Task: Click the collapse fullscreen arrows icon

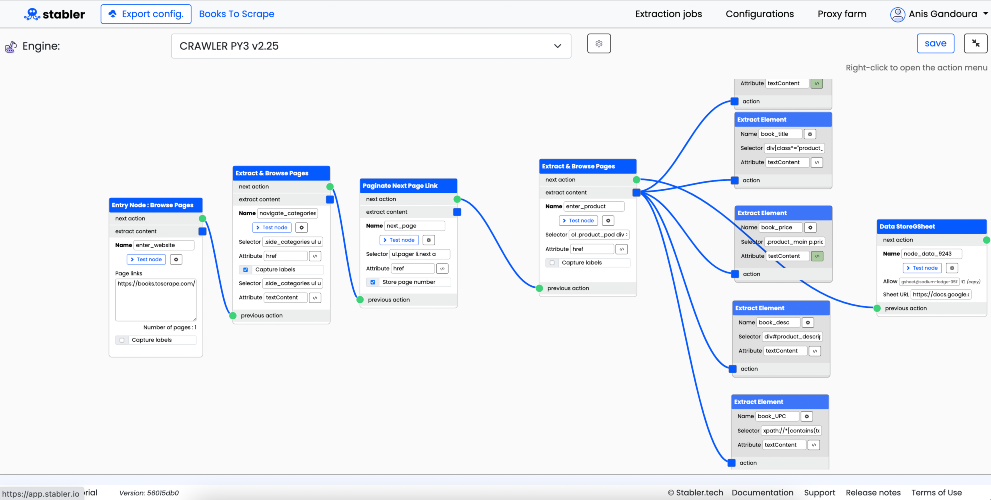Action: [x=976, y=43]
